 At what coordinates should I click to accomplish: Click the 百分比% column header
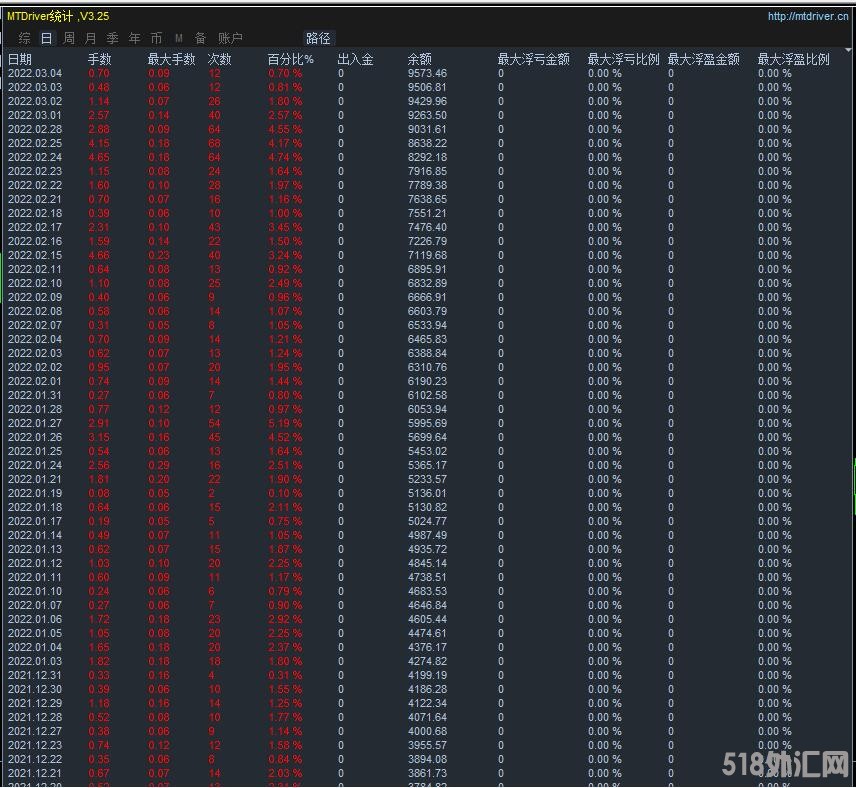point(291,60)
